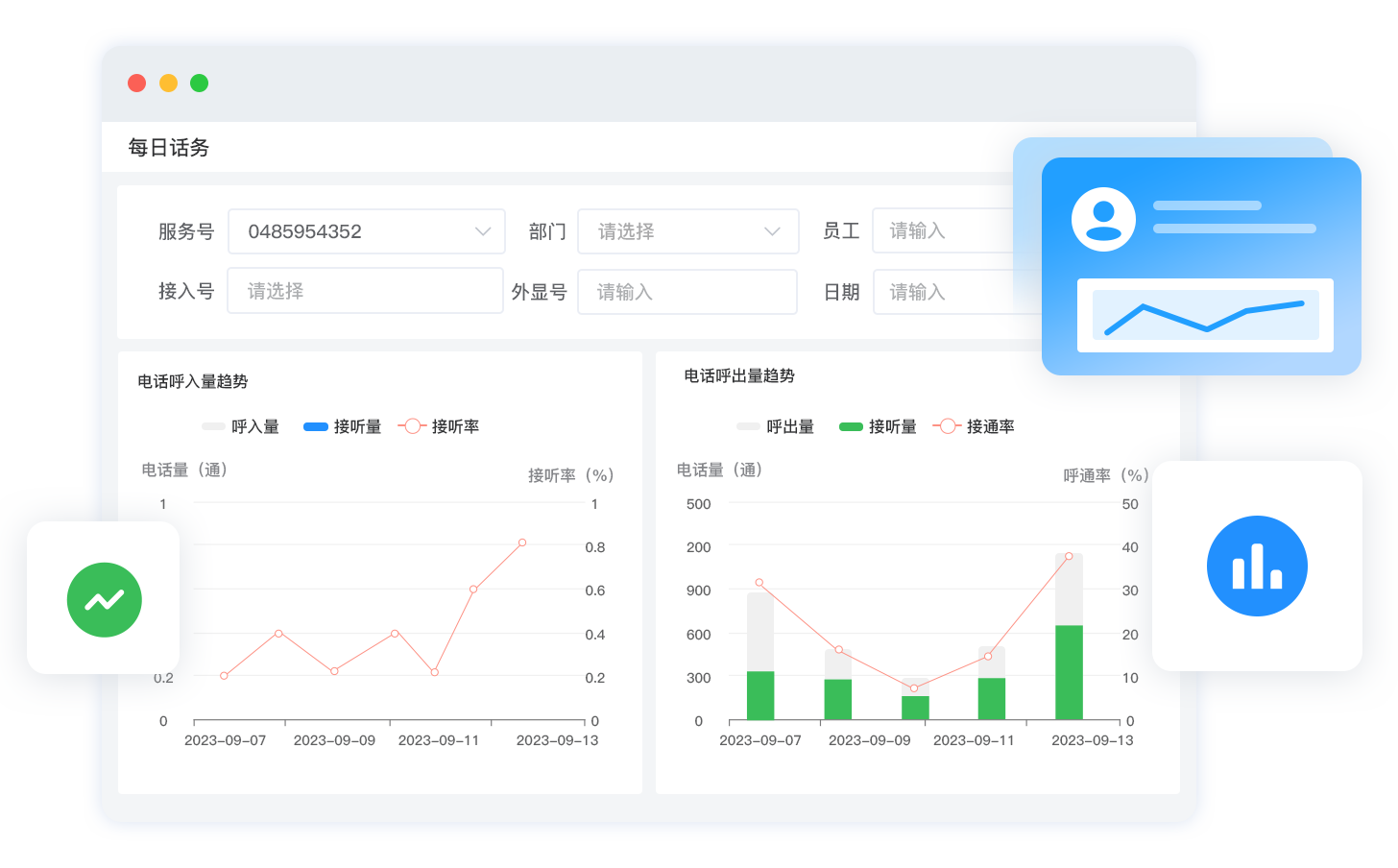
Task: Click inbound line peak point at 0.8
Action: 522,542
